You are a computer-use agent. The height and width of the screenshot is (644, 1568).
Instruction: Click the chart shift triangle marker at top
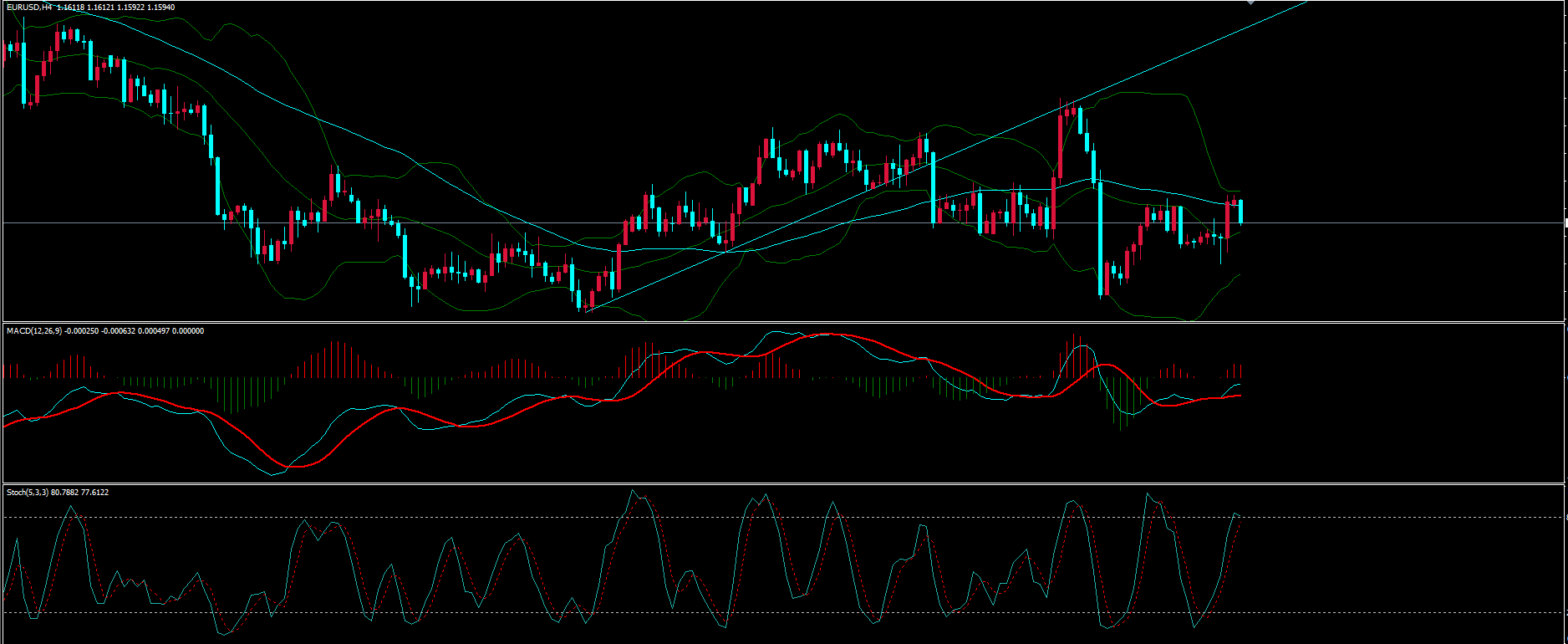click(1250, 3)
